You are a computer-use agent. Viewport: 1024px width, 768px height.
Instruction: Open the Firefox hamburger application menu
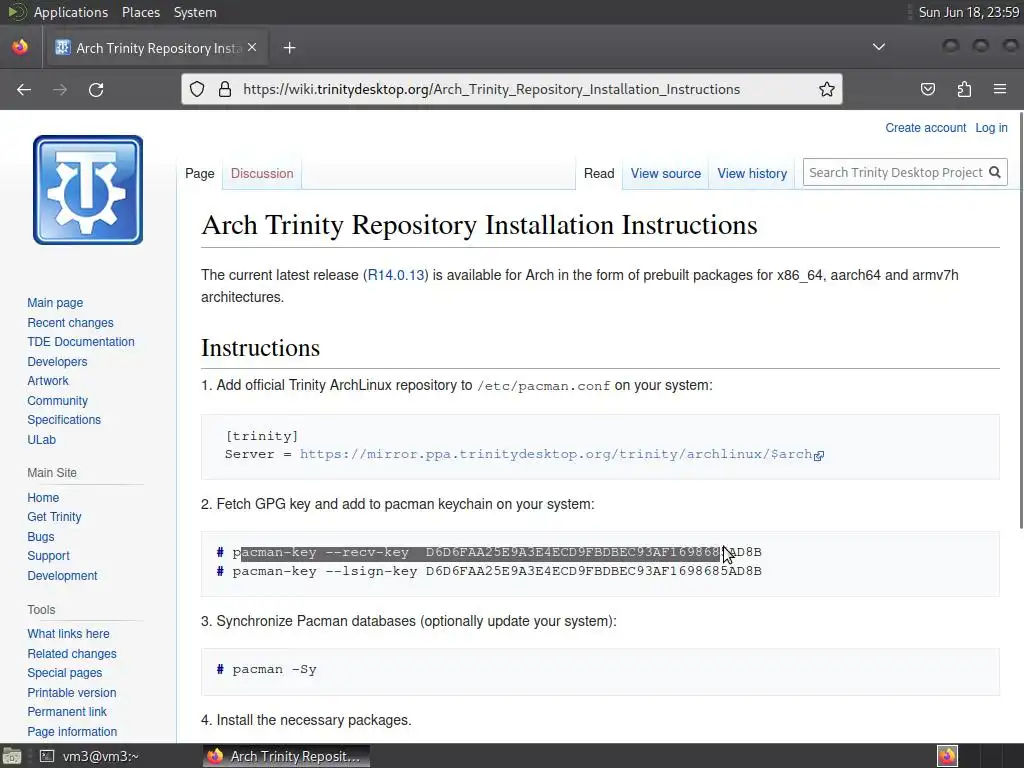tap(1000, 89)
